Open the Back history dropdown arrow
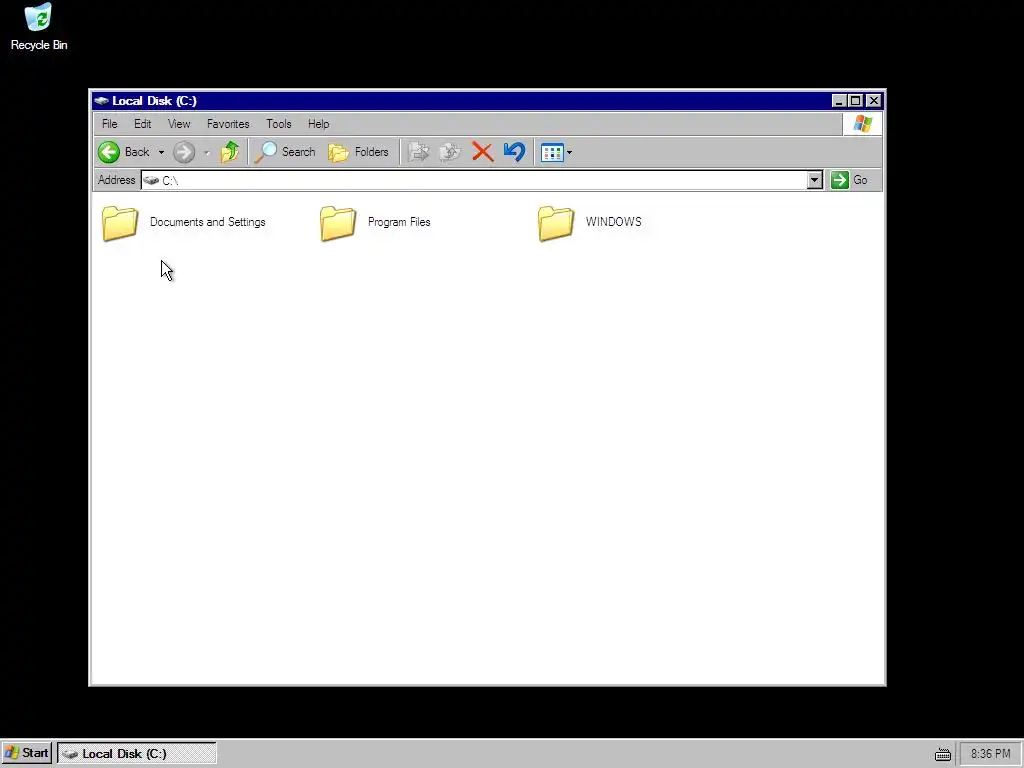Viewport: 1024px width, 768px height. tap(161, 152)
